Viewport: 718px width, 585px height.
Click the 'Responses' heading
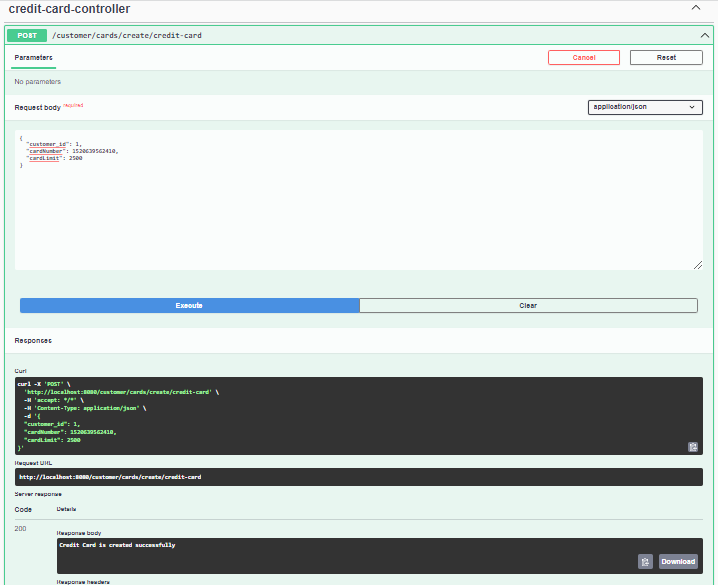point(33,341)
